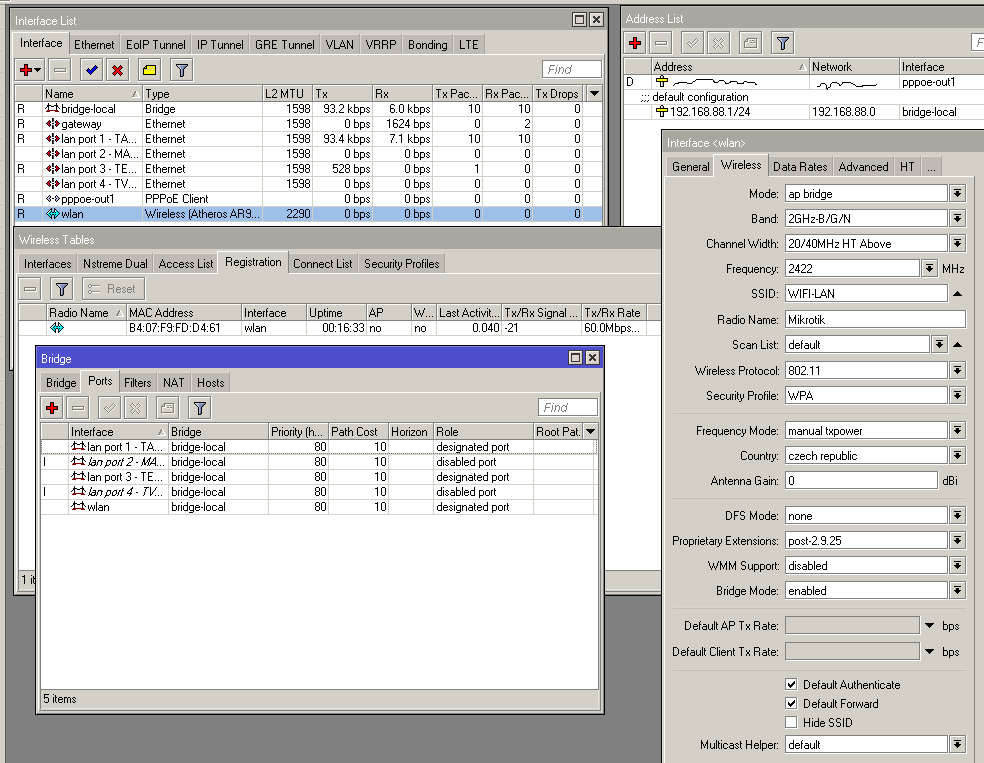
Task: Toggle the Default Authenticate checkbox
Action: point(792,685)
